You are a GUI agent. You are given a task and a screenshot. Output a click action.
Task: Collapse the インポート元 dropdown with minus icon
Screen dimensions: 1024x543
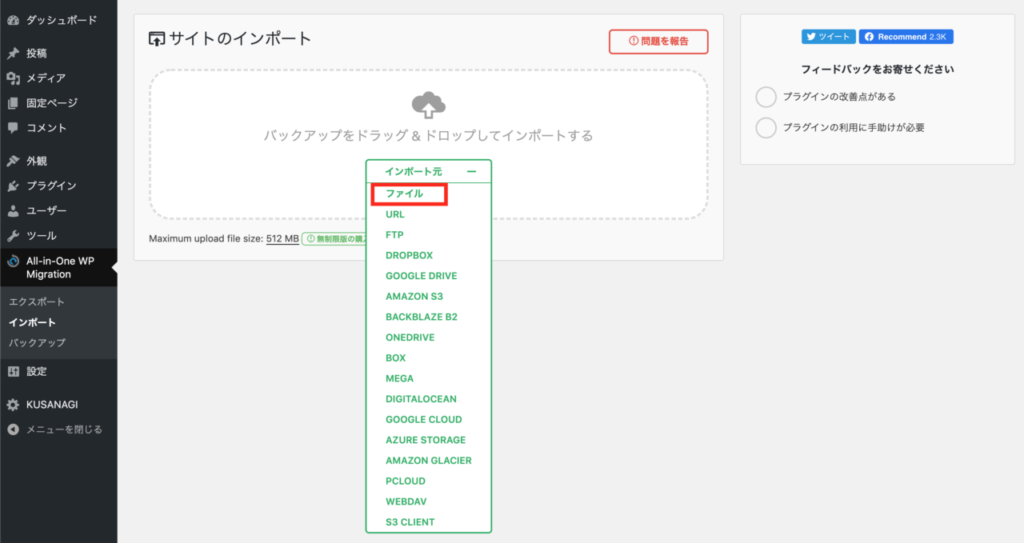[x=472, y=172]
